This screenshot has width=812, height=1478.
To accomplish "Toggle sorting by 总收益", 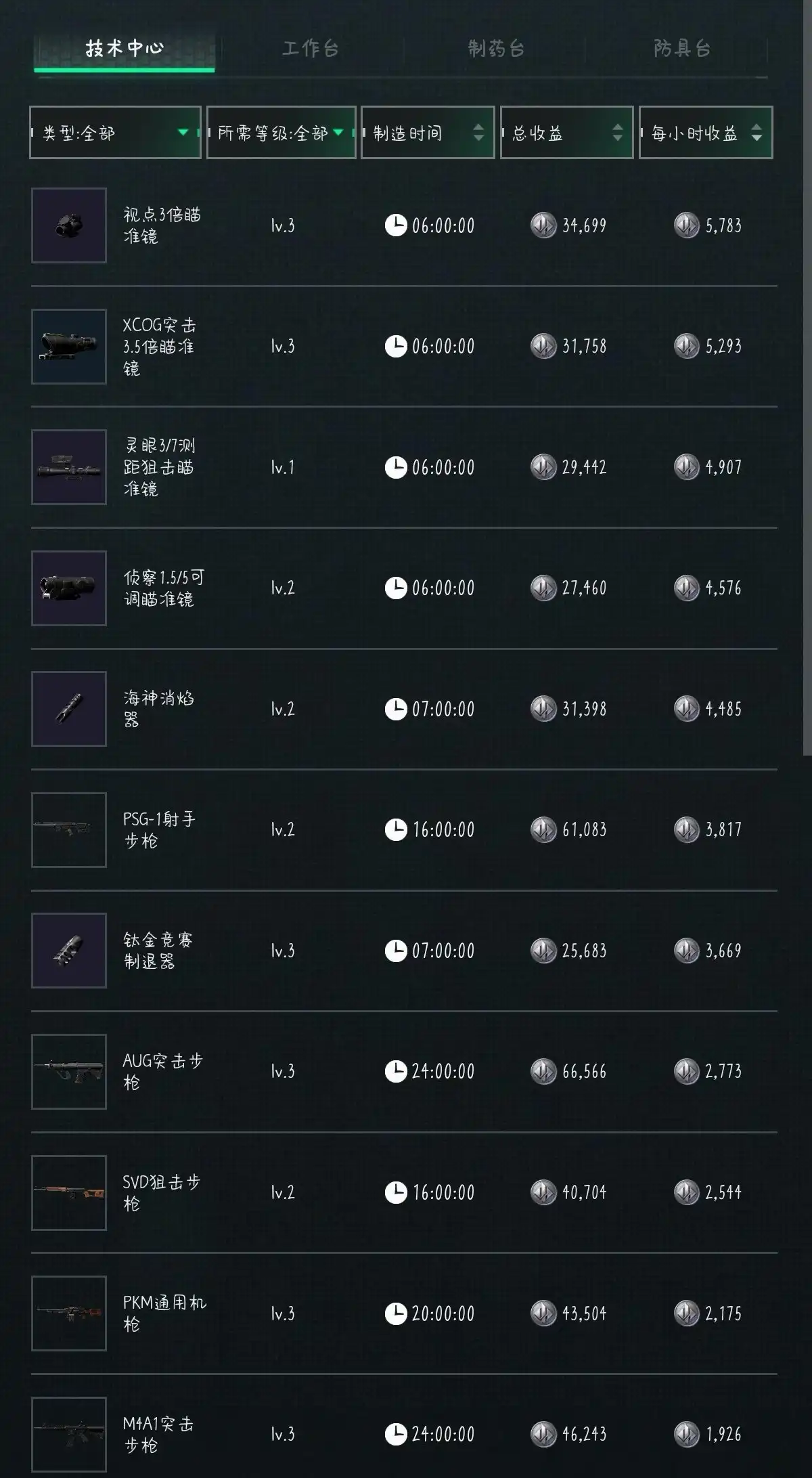I will [566, 133].
